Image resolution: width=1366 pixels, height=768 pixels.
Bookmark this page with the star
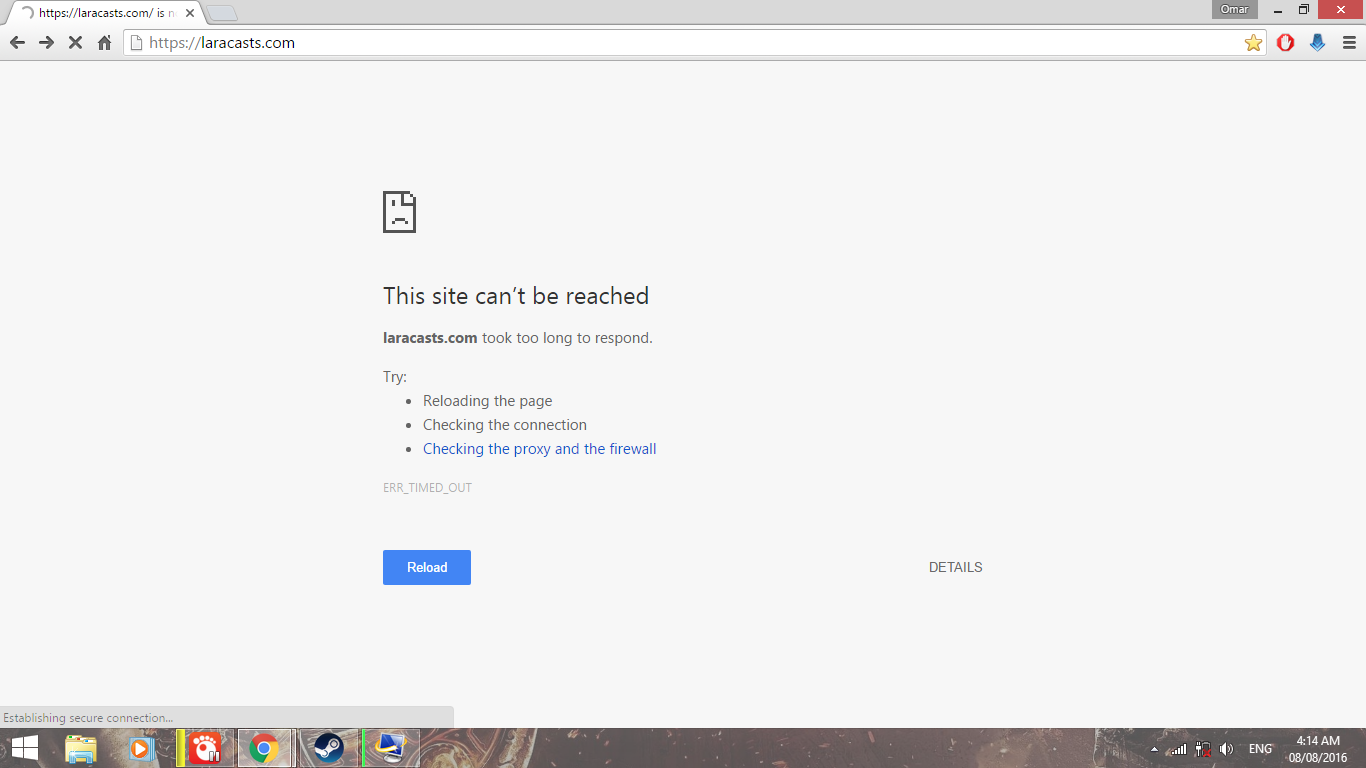pos(1253,43)
